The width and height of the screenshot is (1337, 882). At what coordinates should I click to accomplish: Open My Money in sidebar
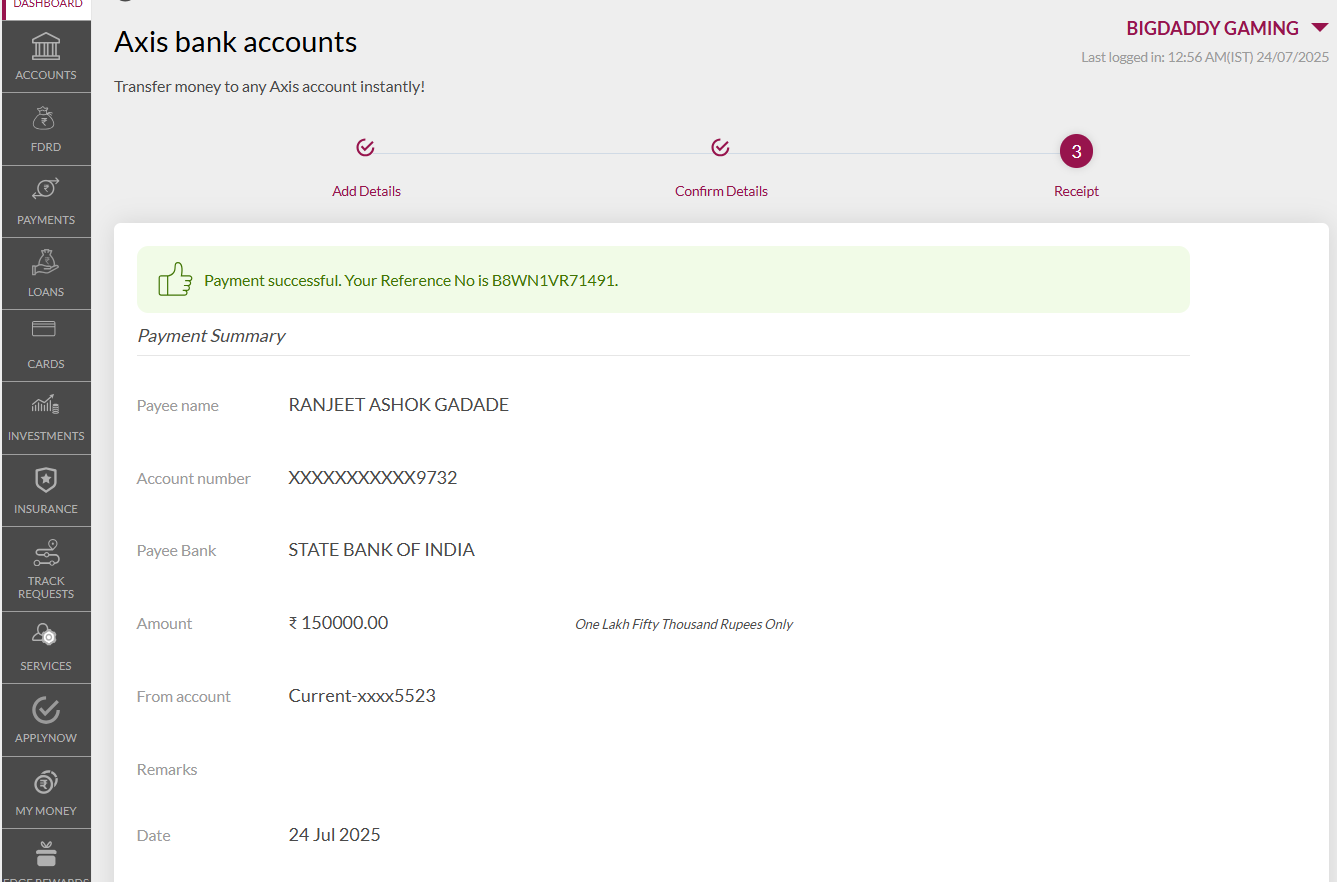(x=46, y=793)
